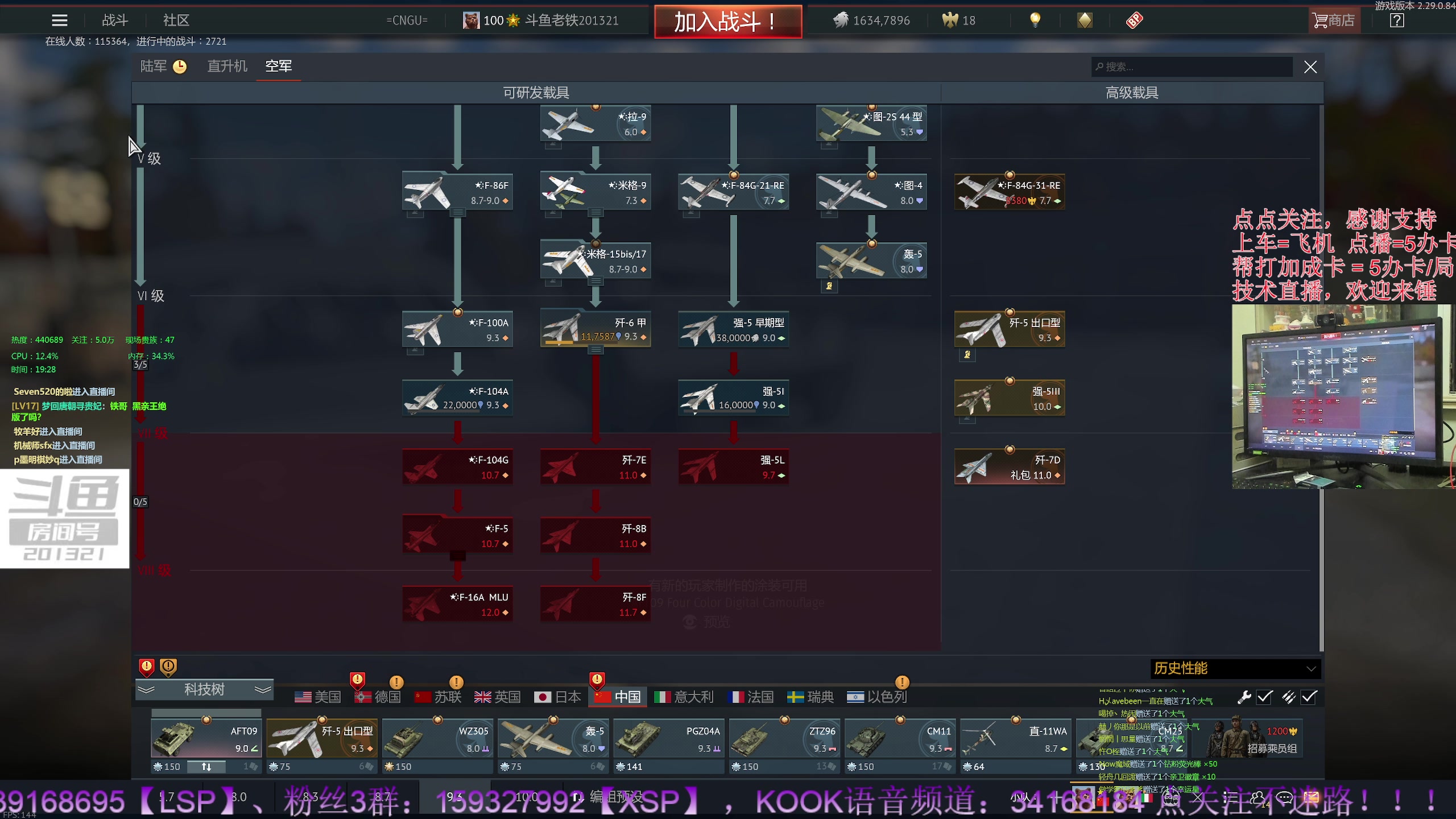Viewport: 1456px width, 819px height.
Task: Toggle the auto-refill ammo checkbox
Action: [x=1309, y=697]
